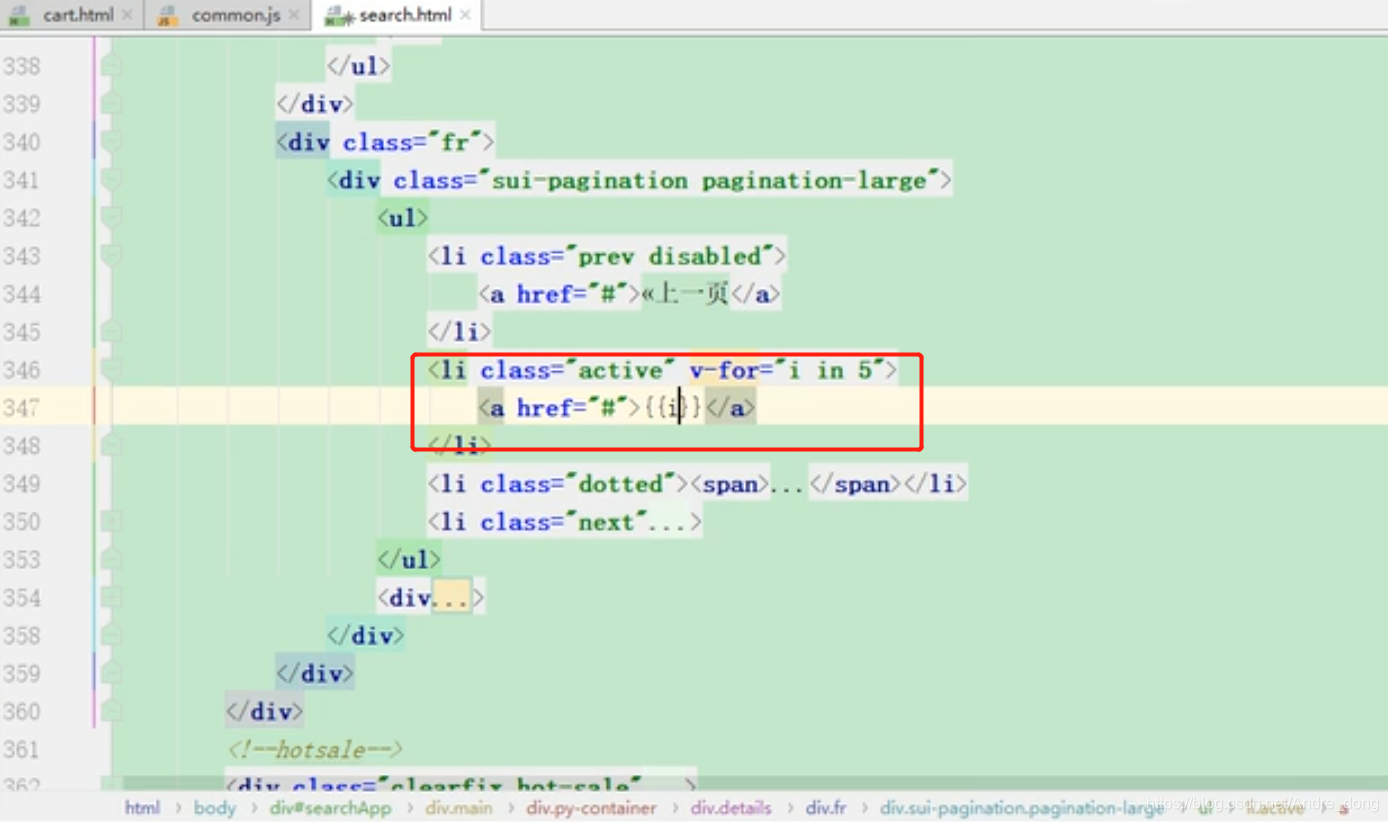Click the closing </div> tag on line 360

coord(264,712)
